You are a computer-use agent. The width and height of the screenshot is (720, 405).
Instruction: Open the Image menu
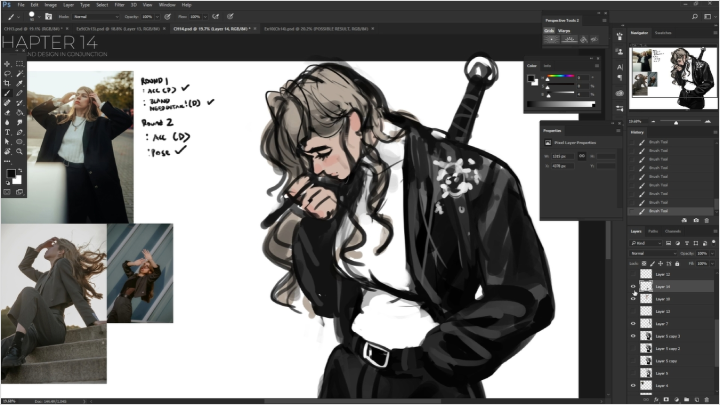[x=51, y=5]
